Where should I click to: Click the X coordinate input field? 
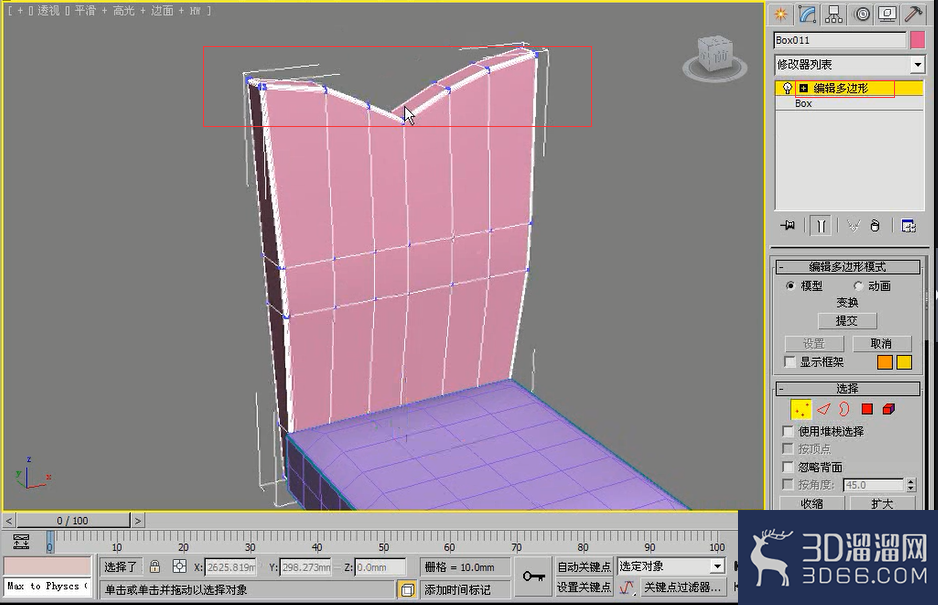[x=231, y=567]
